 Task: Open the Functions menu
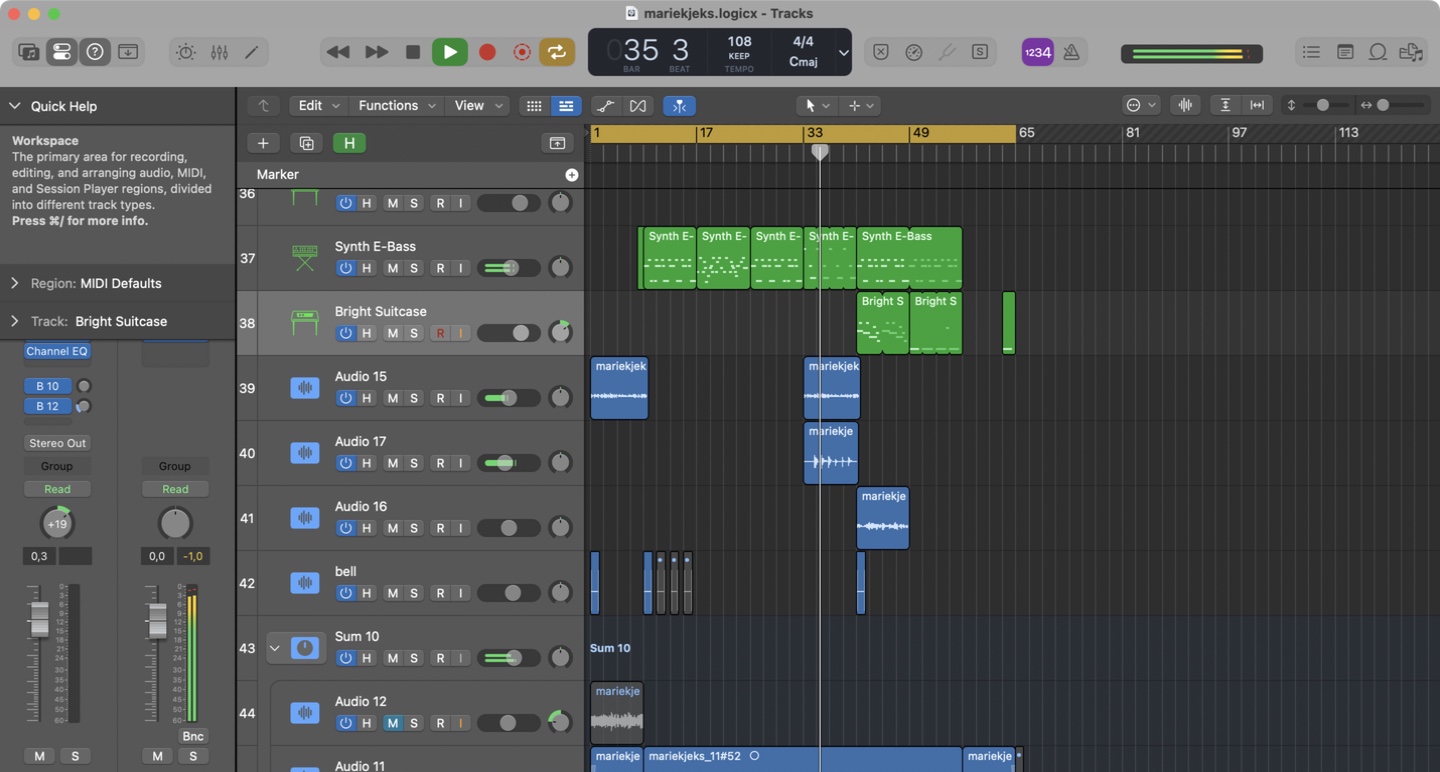pos(396,105)
